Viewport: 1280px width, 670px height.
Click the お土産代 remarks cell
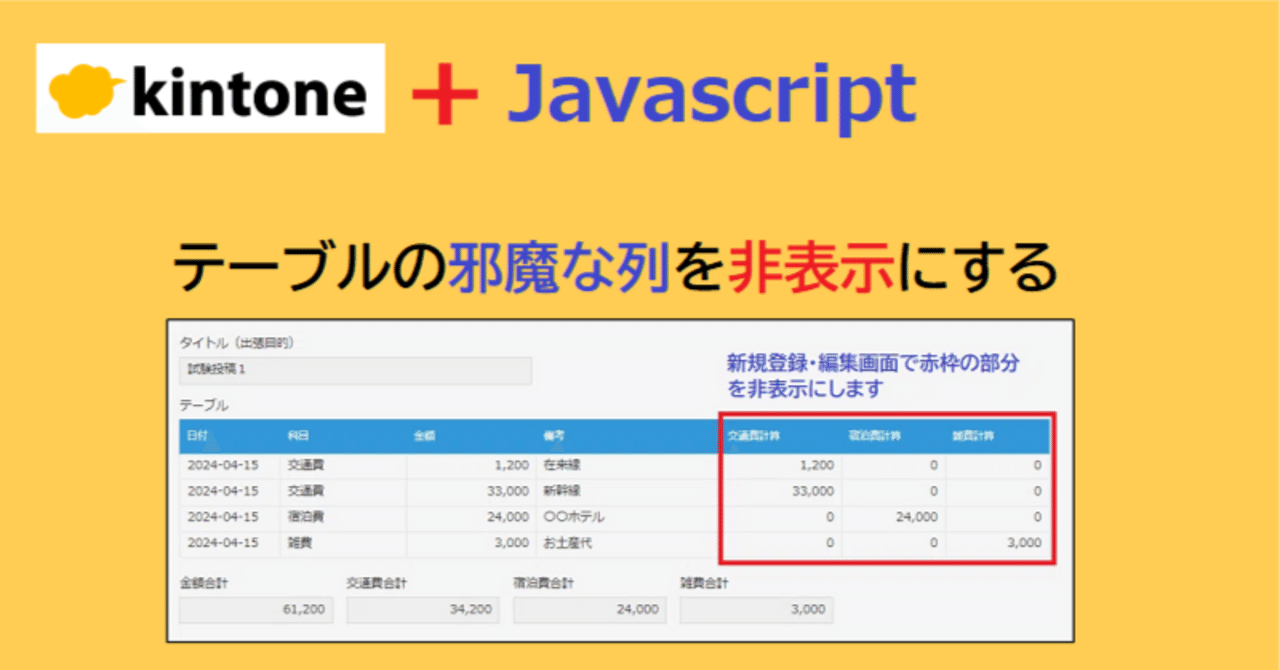(569, 543)
